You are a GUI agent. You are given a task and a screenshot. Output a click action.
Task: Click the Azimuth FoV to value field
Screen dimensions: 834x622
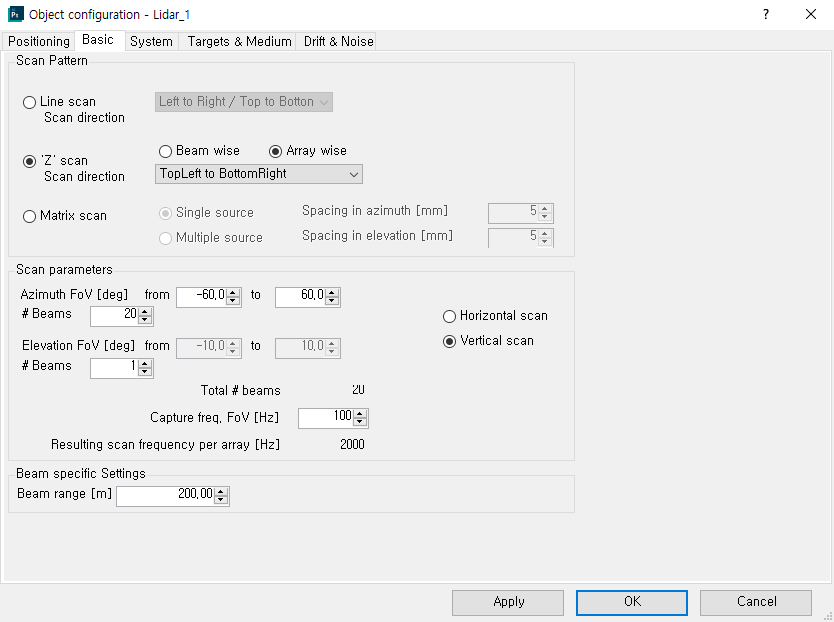[301, 297]
